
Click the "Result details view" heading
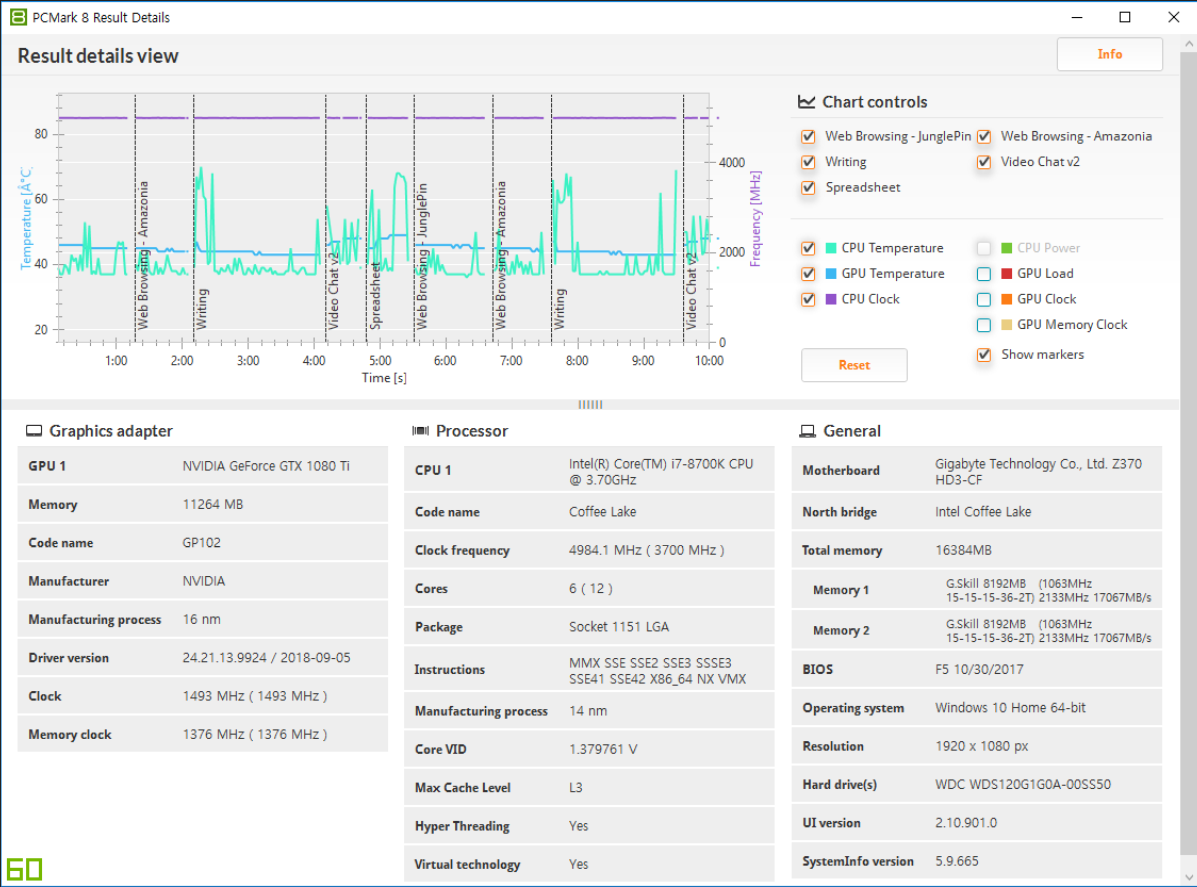(x=98, y=56)
